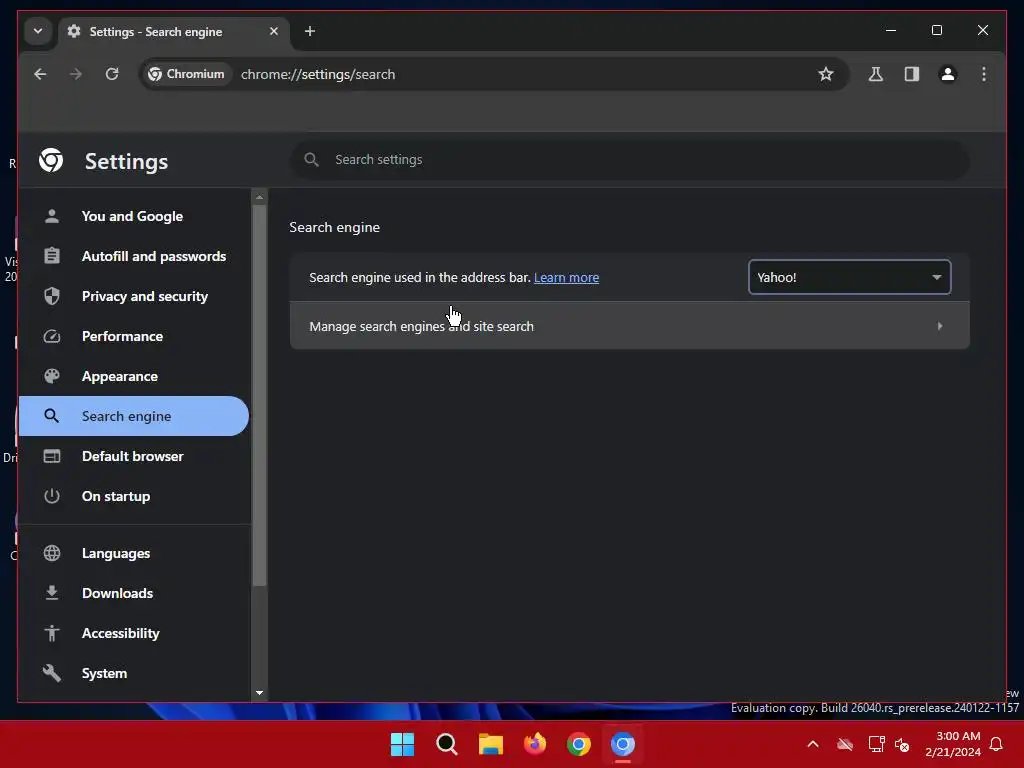Click the Chromium logo beside Settings
Screen dimensions: 1024x768
[51, 160]
